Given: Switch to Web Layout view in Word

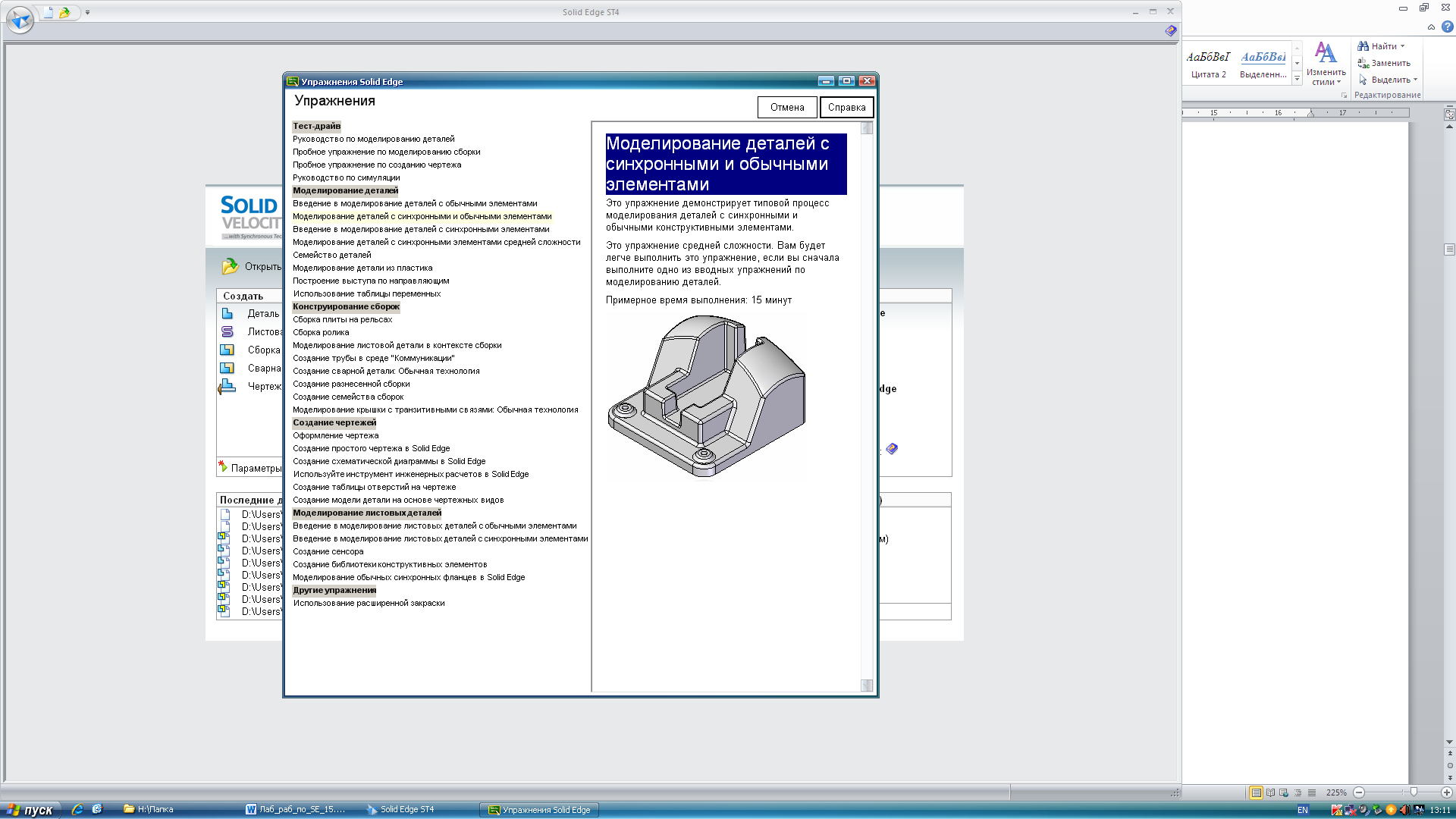Looking at the screenshot, I should coord(1284,792).
